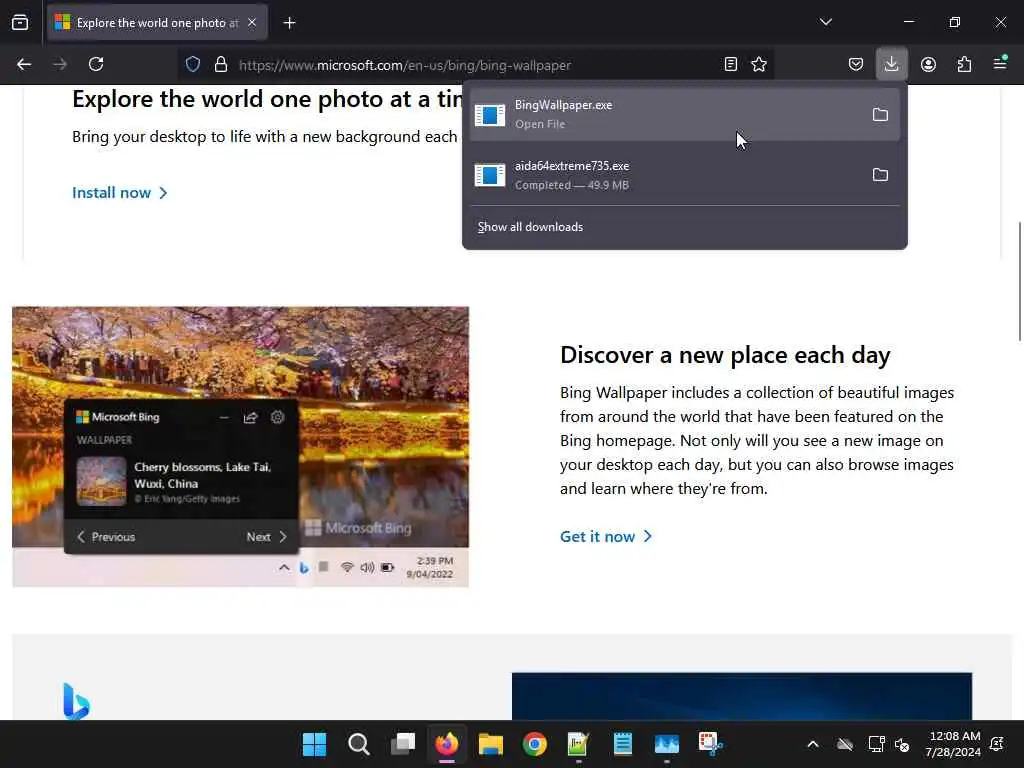Show BingWallpaper.exe in folder
This screenshot has width=1024, height=768.
tap(880, 114)
